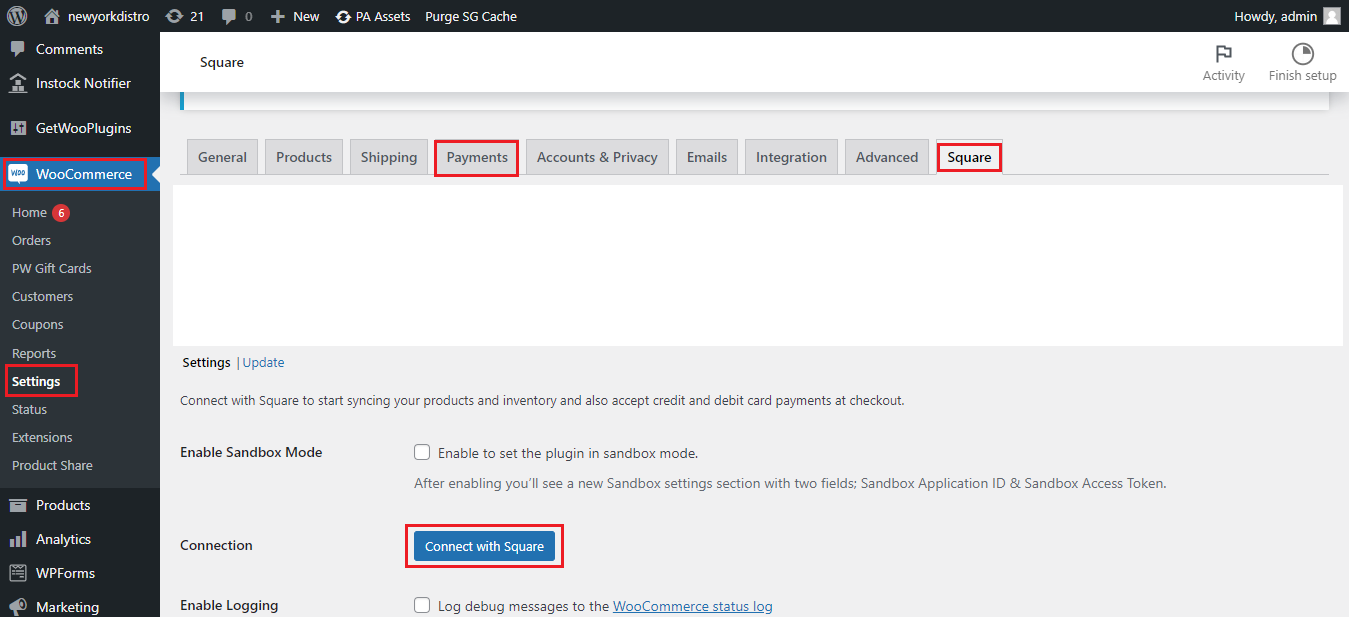Open Analytics from the sidebar
Image resolution: width=1349 pixels, height=617 pixels.
63,539
